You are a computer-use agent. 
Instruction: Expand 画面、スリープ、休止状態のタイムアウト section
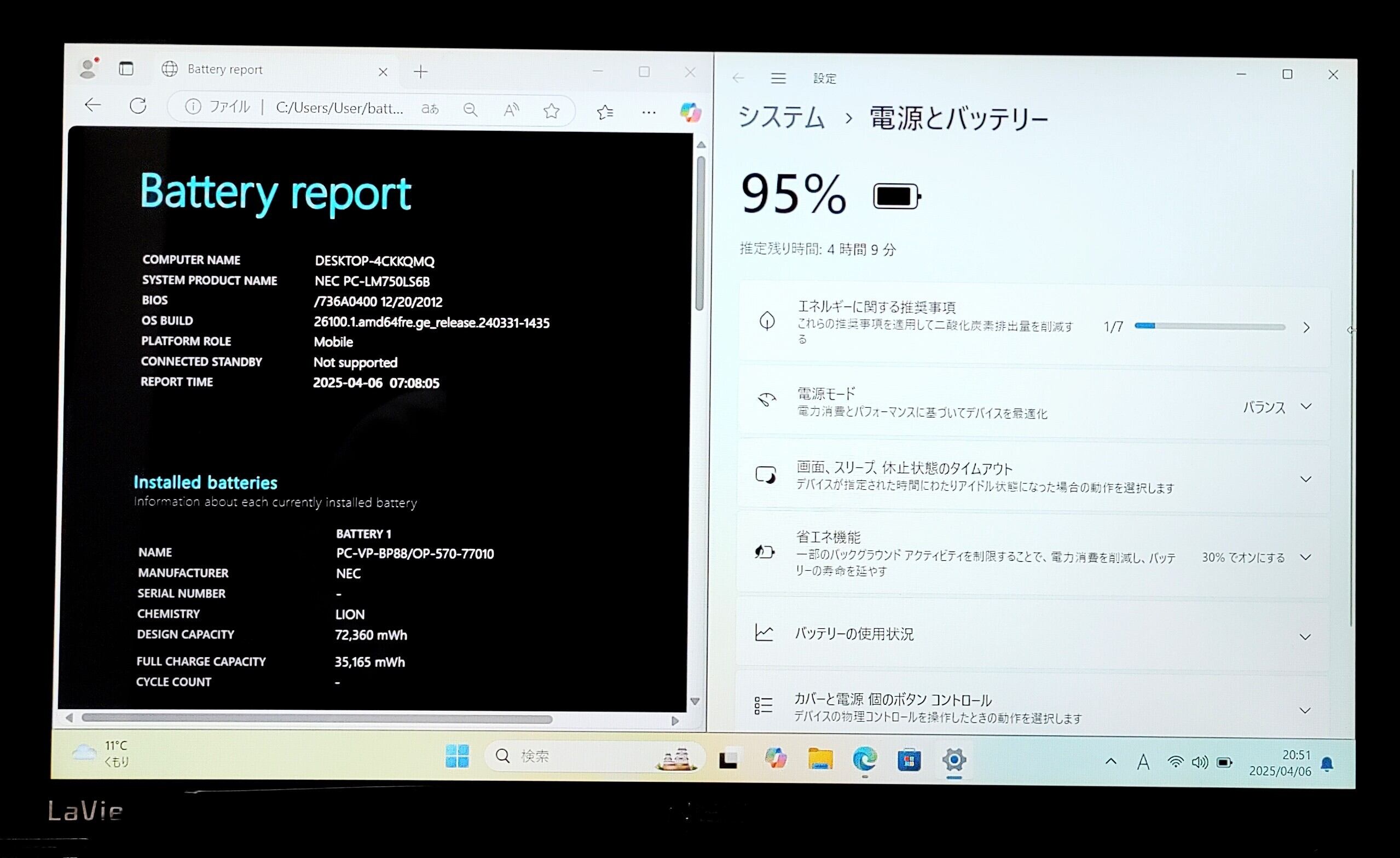[1305, 479]
